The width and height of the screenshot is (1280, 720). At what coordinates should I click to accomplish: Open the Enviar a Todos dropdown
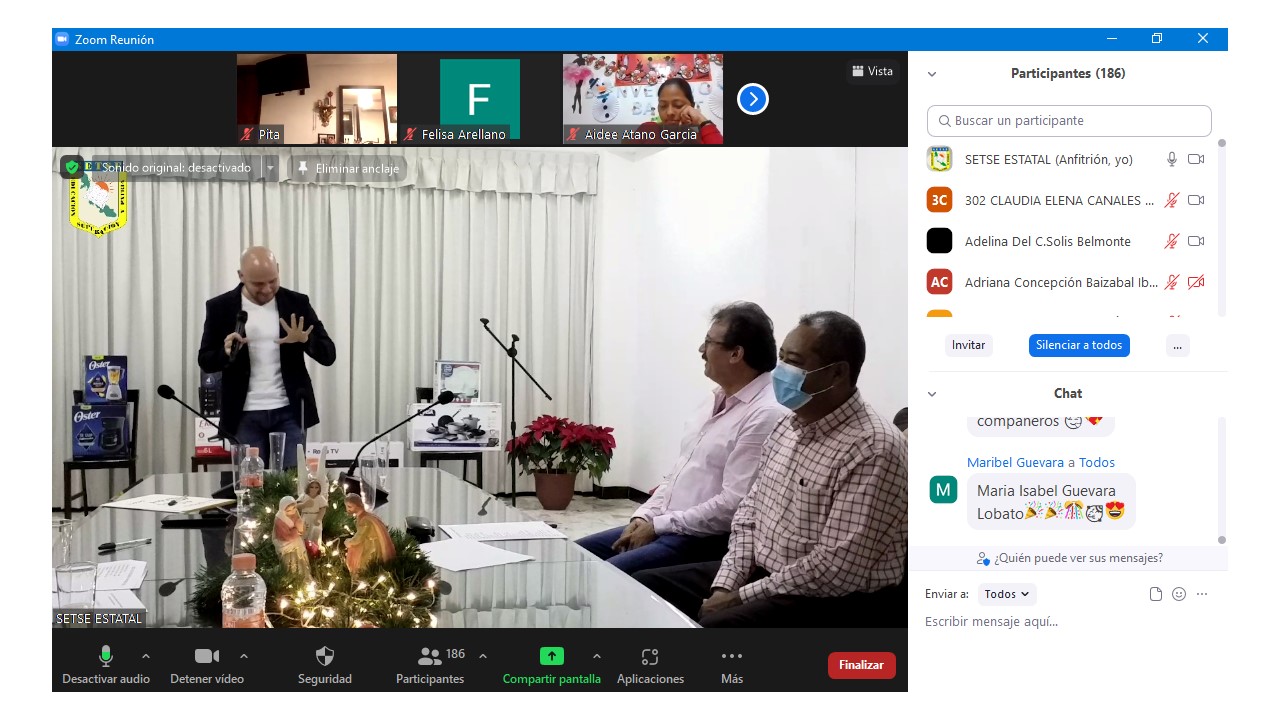1007,594
